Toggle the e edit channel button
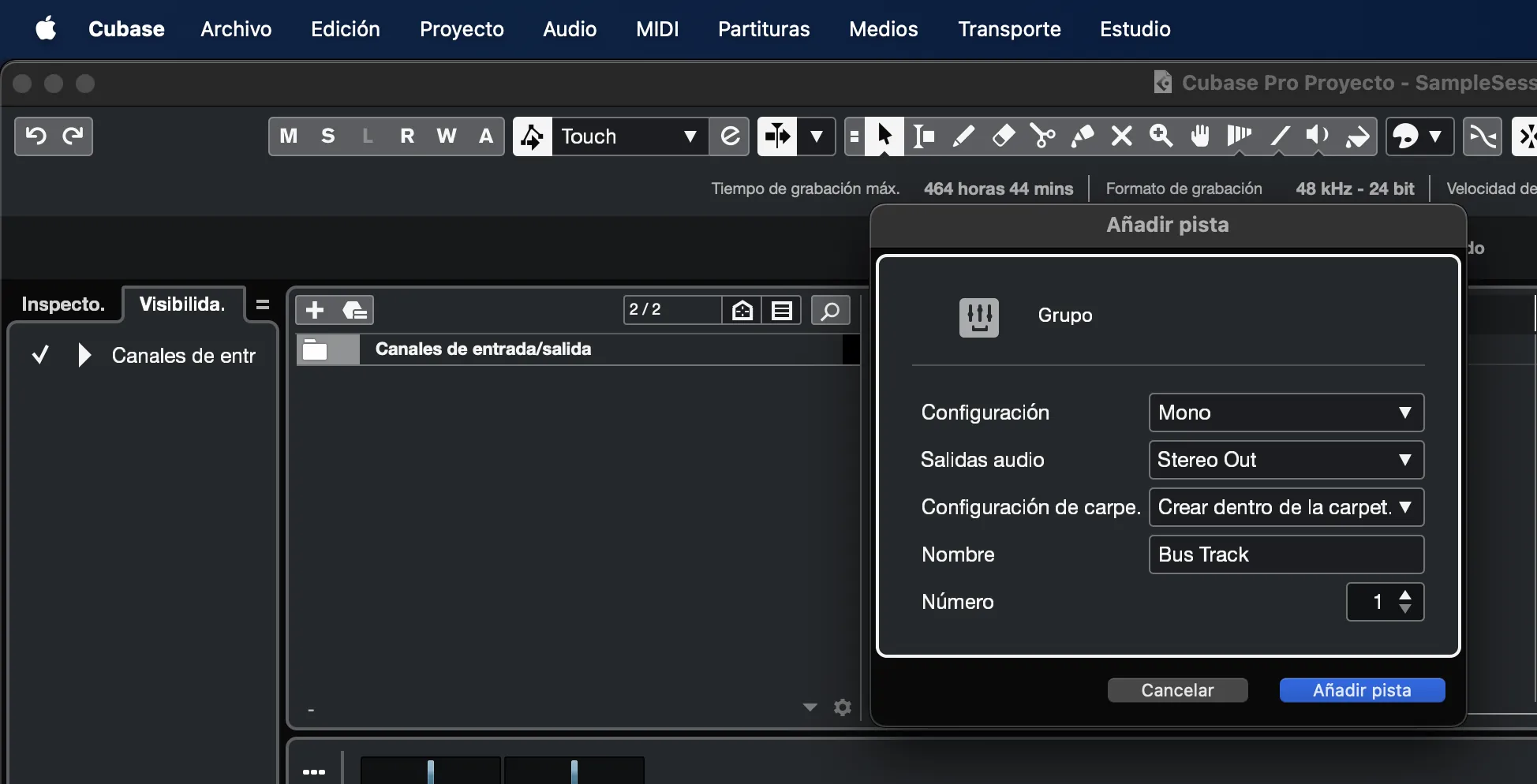 (x=730, y=136)
